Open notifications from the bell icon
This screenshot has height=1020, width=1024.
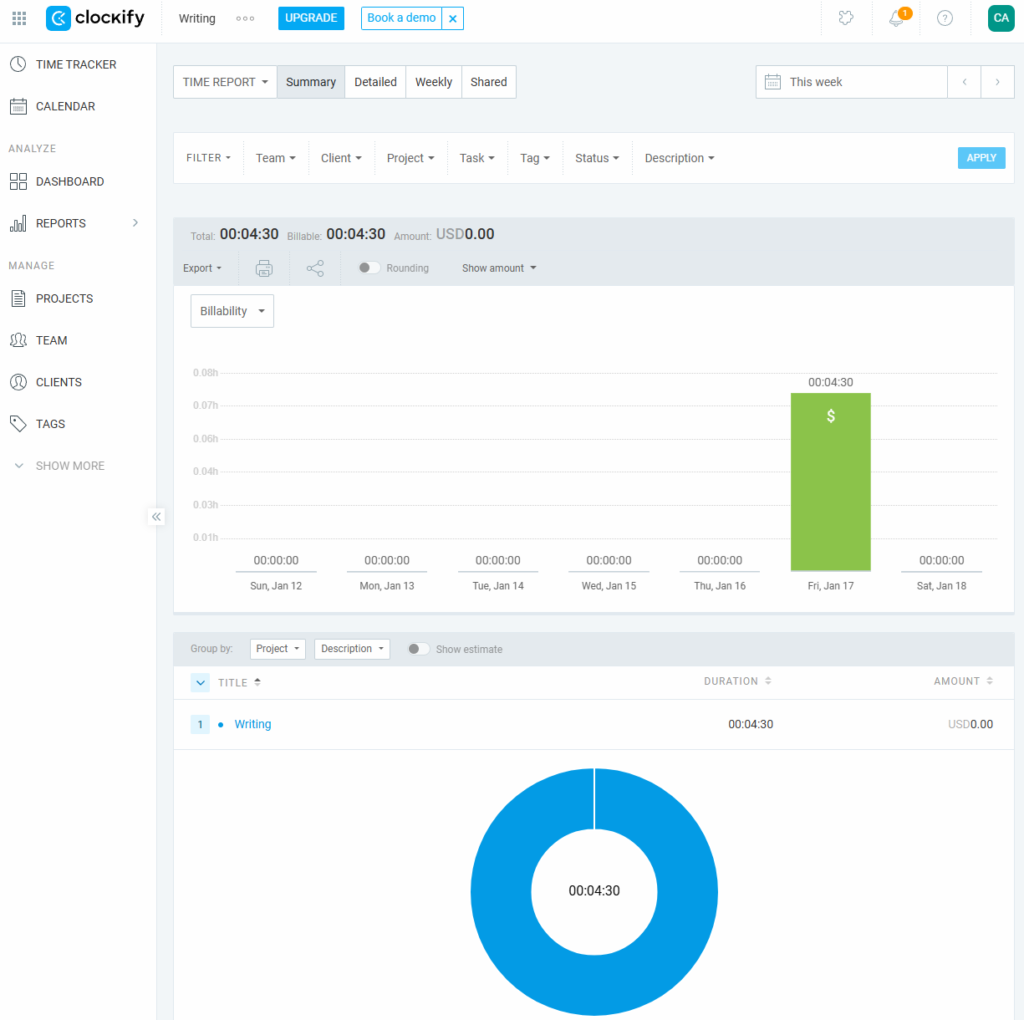point(893,18)
